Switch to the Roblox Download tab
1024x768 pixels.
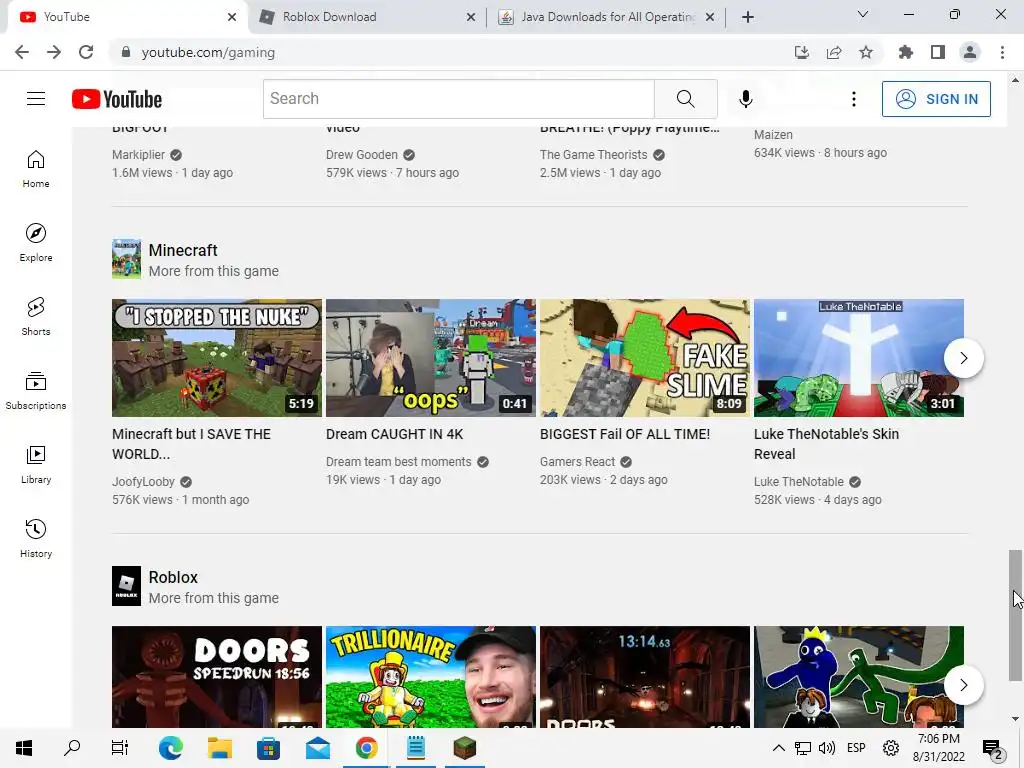coord(368,17)
